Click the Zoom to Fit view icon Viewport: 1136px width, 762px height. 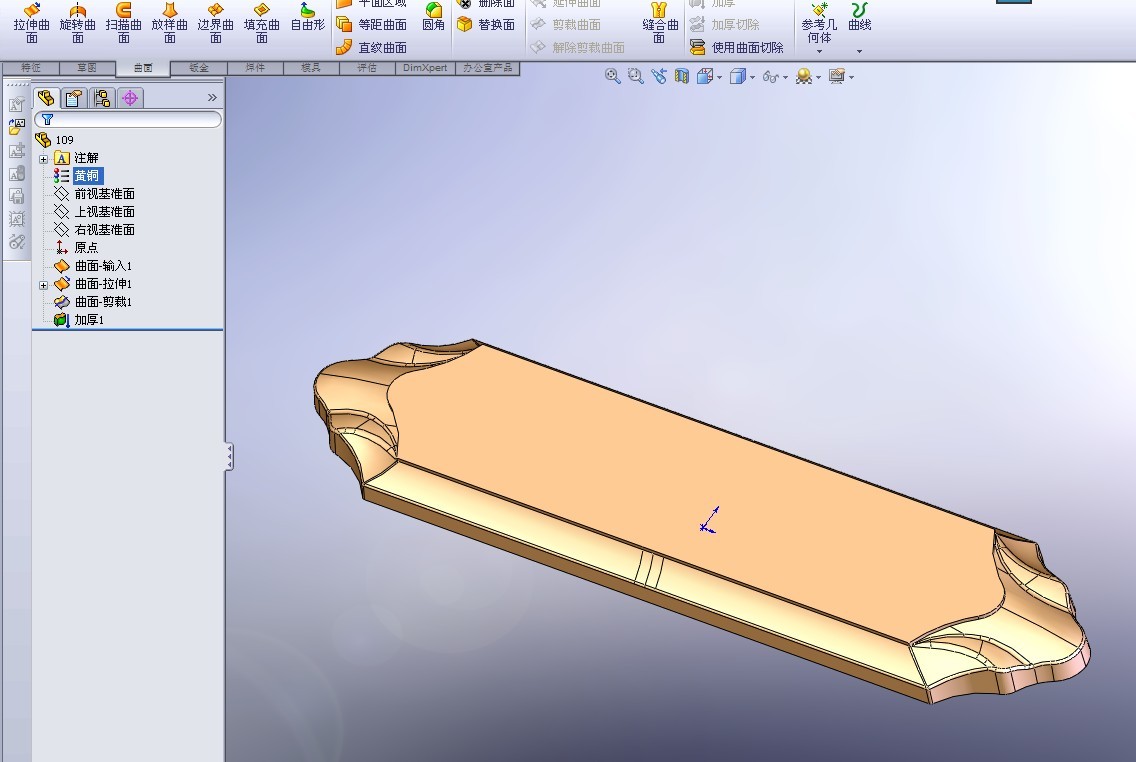[613, 76]
